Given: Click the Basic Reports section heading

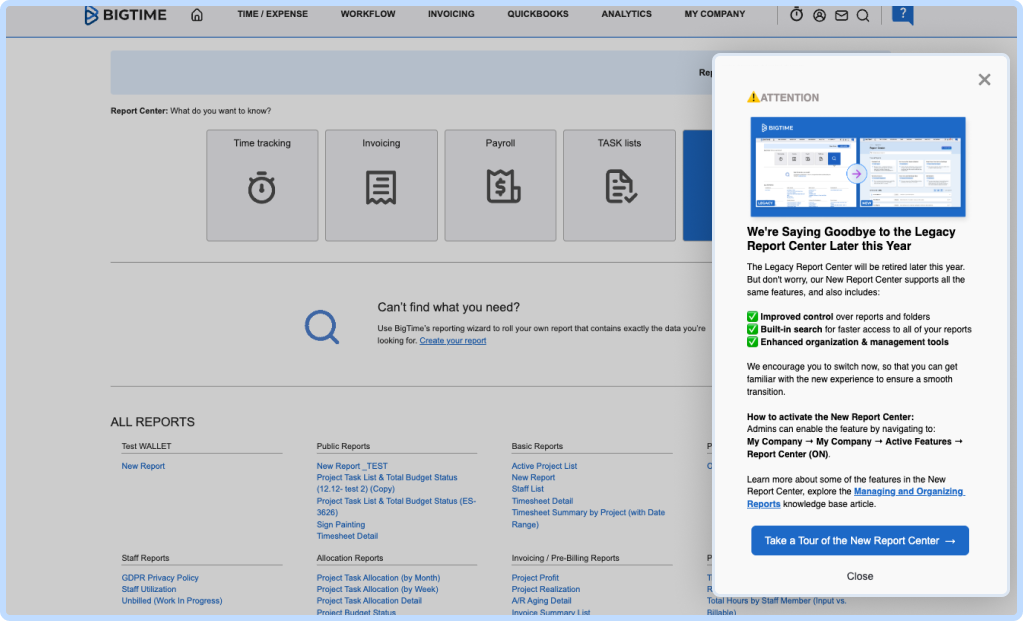Looking at the screenshot, I should pos(537,446).
